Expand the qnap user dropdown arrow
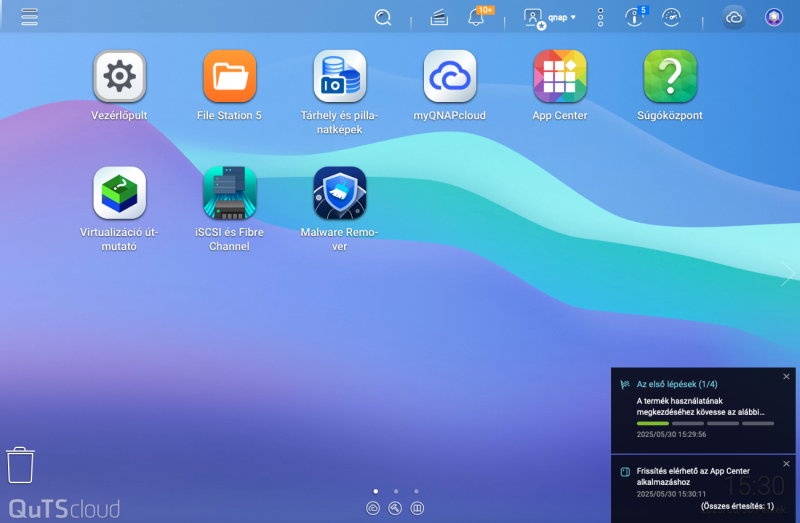The image size is (800, 523). click(573, 17)
